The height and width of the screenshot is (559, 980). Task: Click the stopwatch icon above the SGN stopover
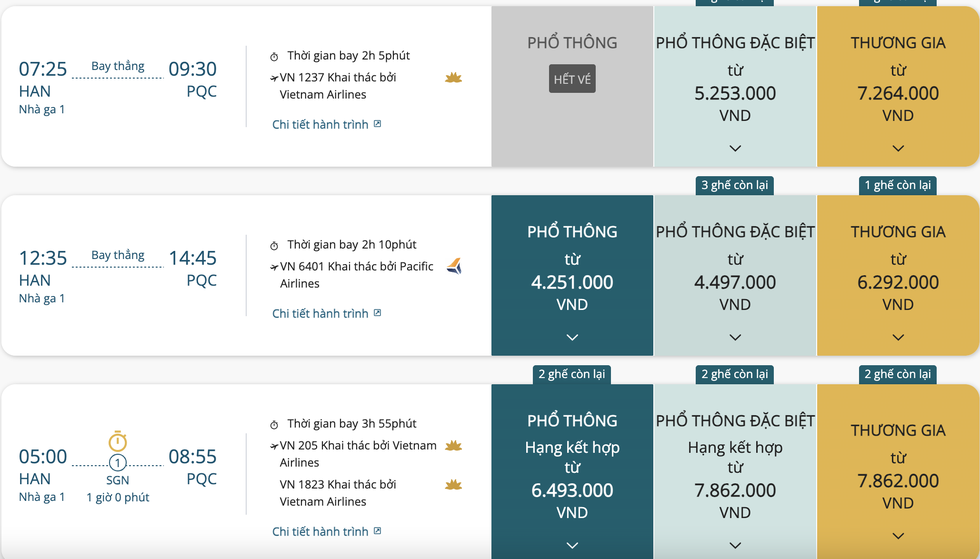[118, 441]
